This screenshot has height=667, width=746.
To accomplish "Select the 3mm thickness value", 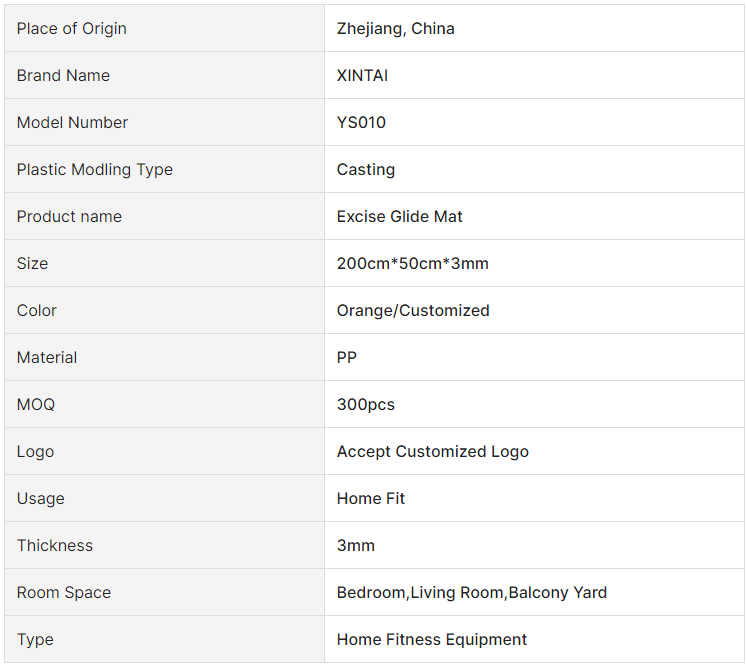I will 355,545.
